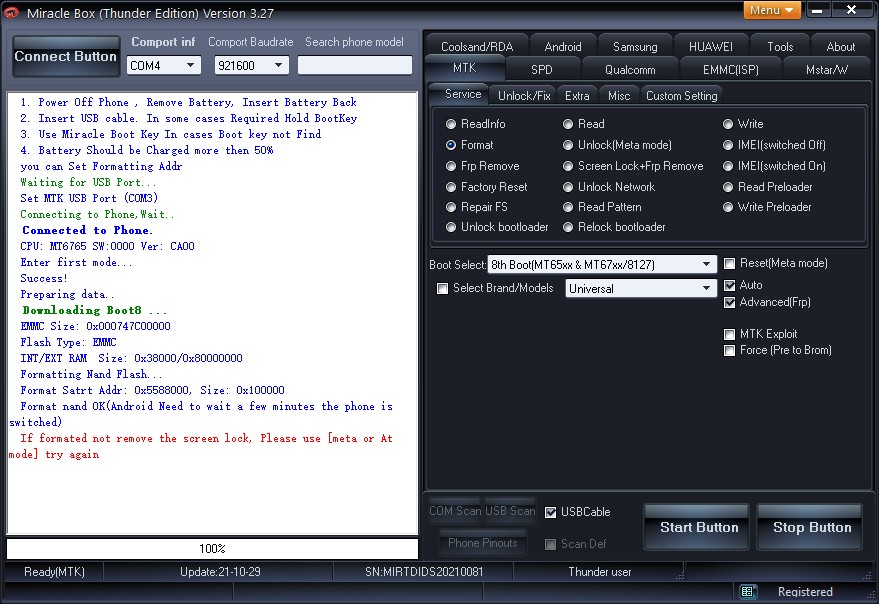Open the orange Menu dropdown
Viewport: 879px width, 604px height.
click(772, 10)
